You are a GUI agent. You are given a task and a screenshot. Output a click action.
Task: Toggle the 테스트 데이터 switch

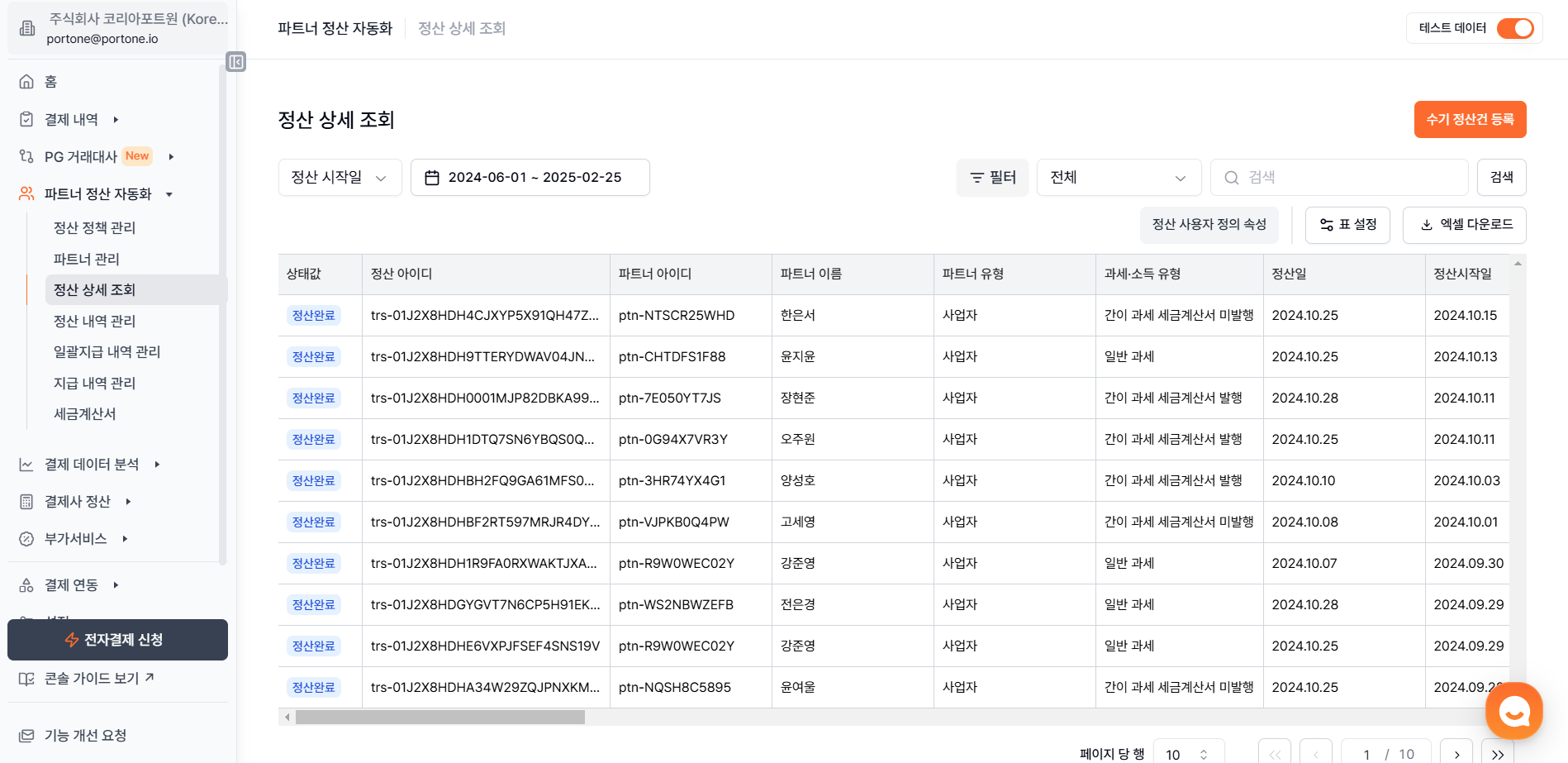point(1514,28)
